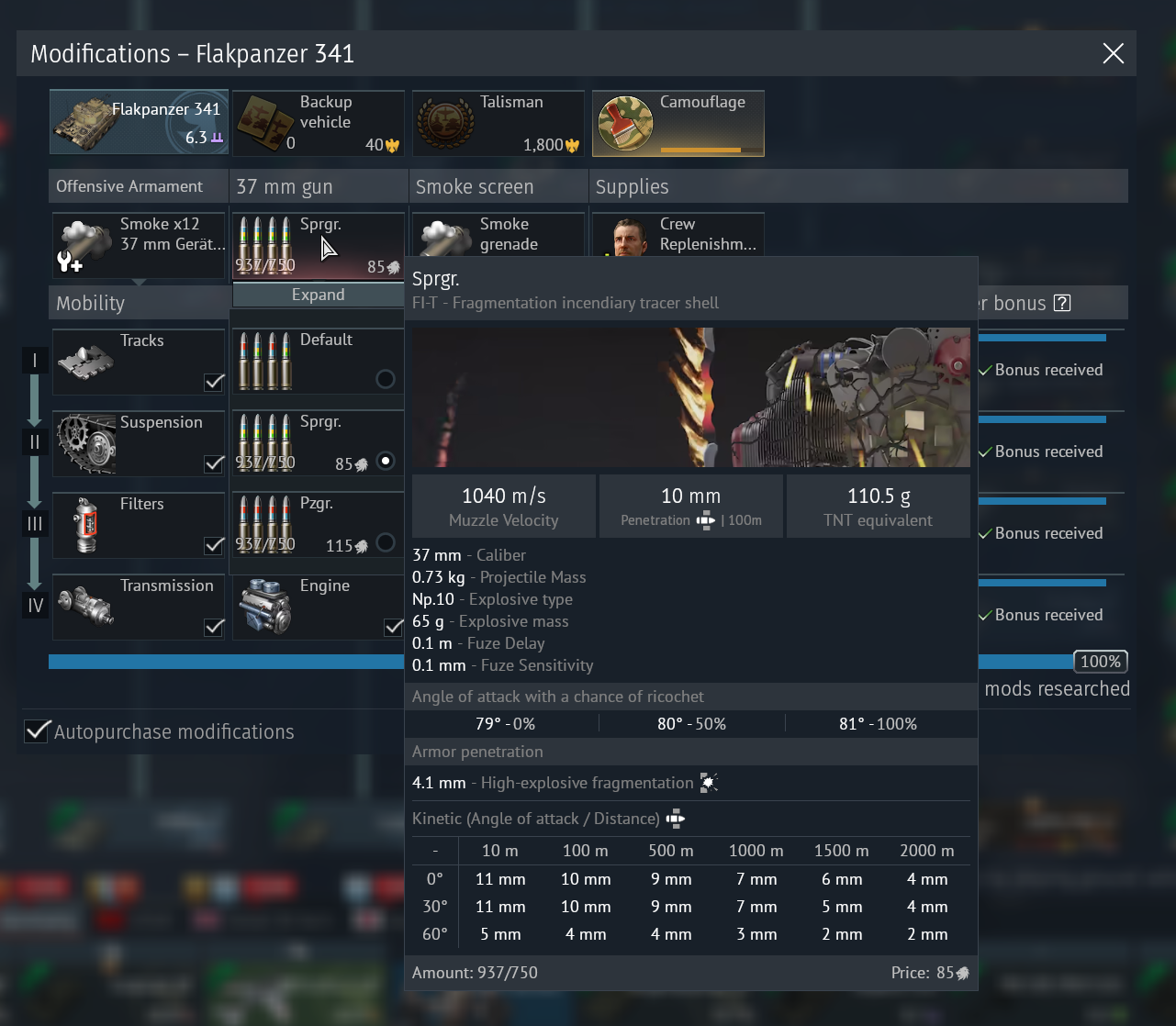Click the '1000 m' distance column header

pyautogui.click(x=756, y=851)
